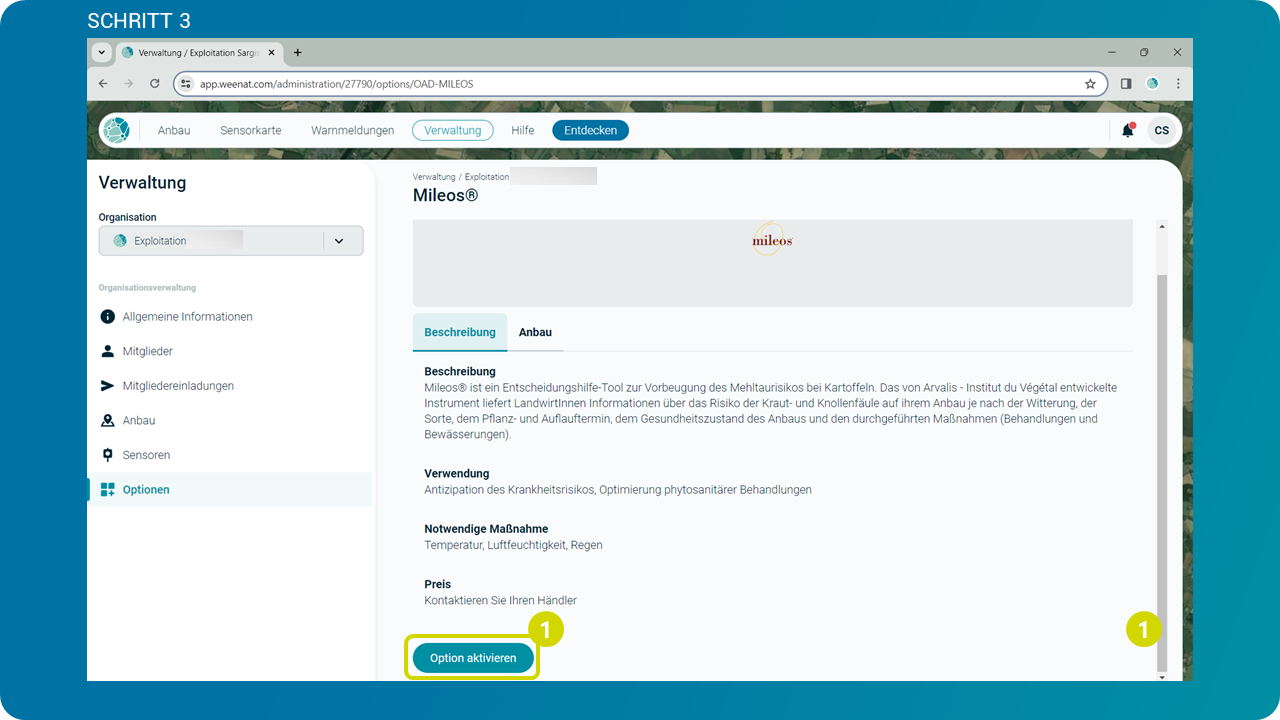
Task: Open Sensorkarte in top navigation
Action: point(251,130)
